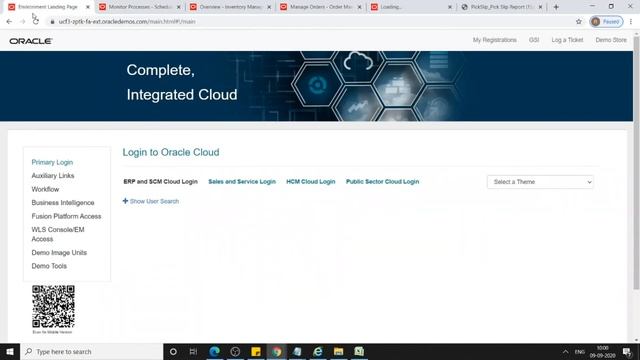640x360 pixels.
Task: Close the Manage Orders tab
Action: coord(360,7)
